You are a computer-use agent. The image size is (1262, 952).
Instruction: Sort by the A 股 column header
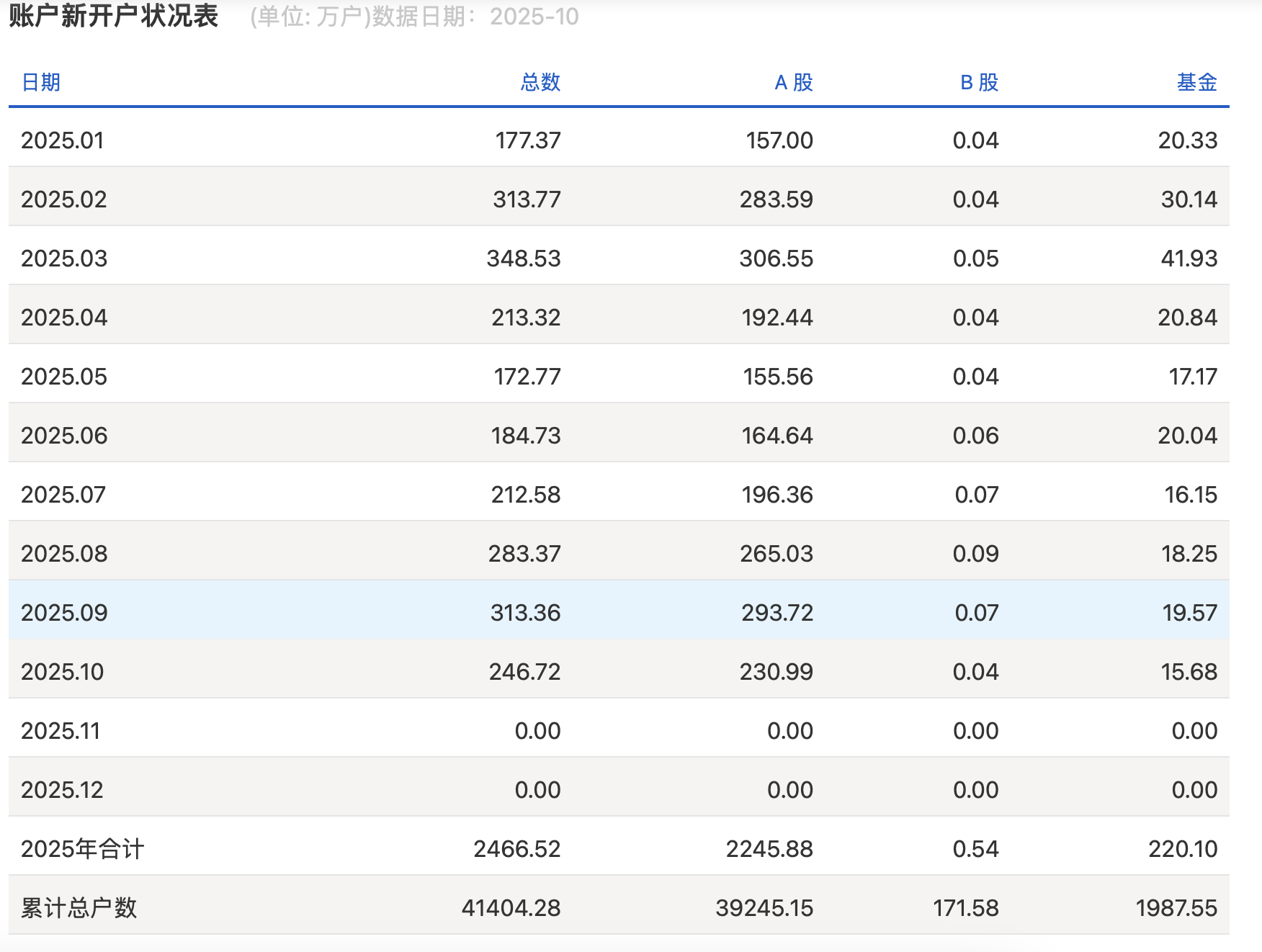pos(795,82)
